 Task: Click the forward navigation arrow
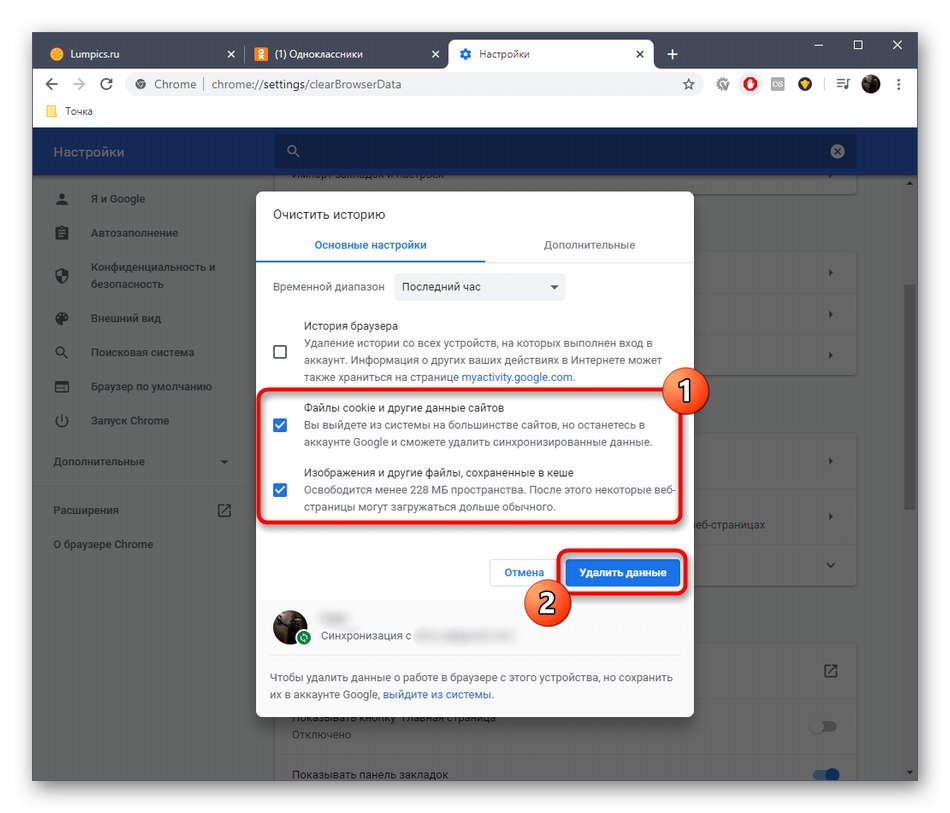point(79,84)
